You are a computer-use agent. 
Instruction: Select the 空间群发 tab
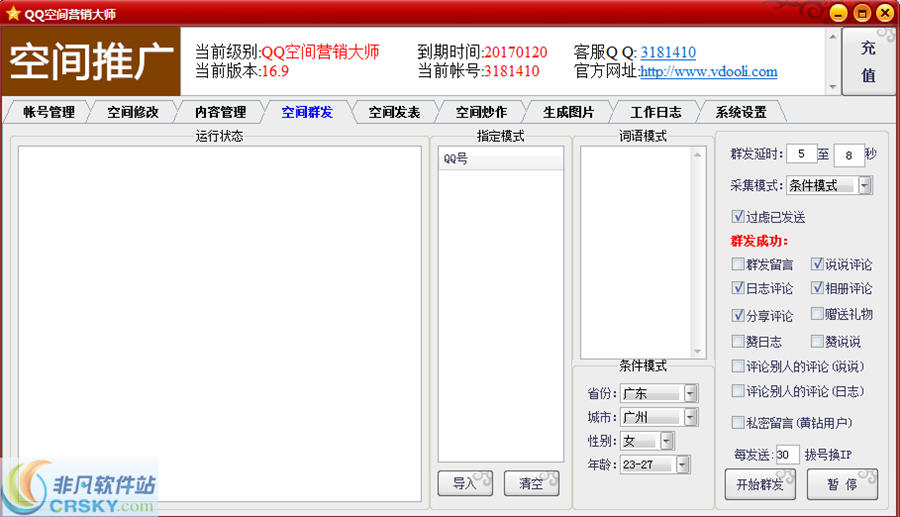pos(307,112)
